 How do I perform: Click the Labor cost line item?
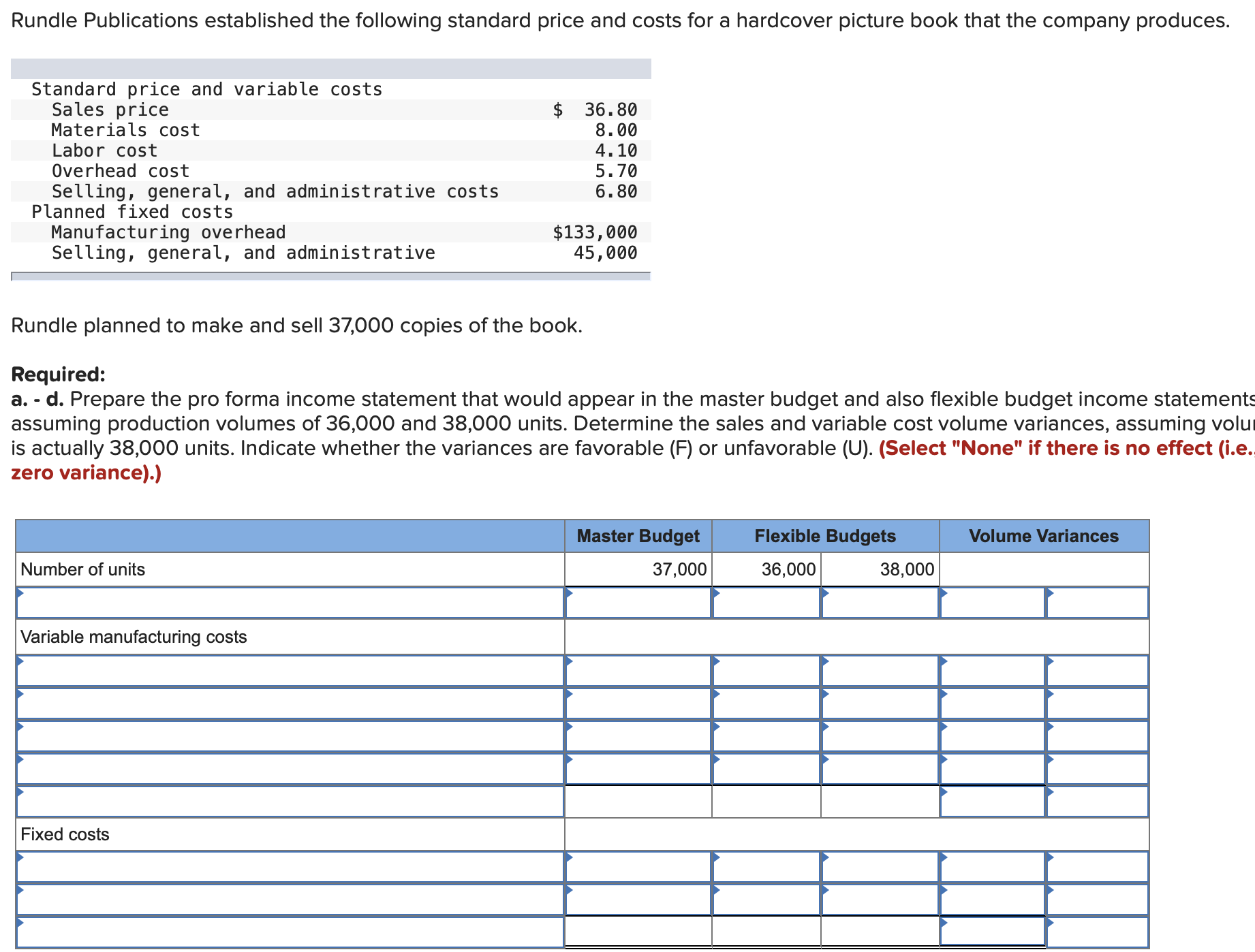coord(105,150)
